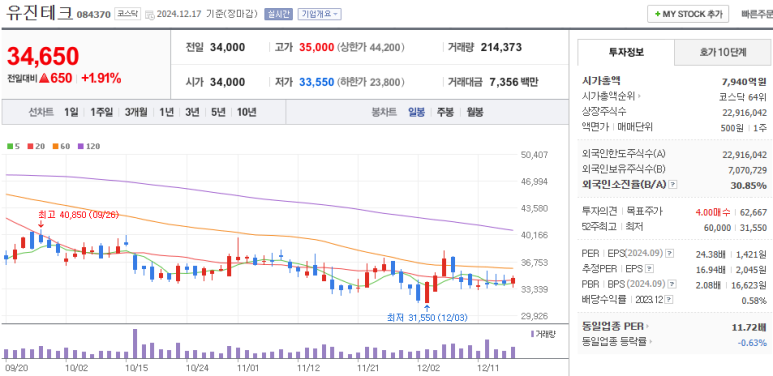Open the help icon next to 외국인소진율(B/A)
The width and height of the screenshot is (773, 376).
coord(673,184)
